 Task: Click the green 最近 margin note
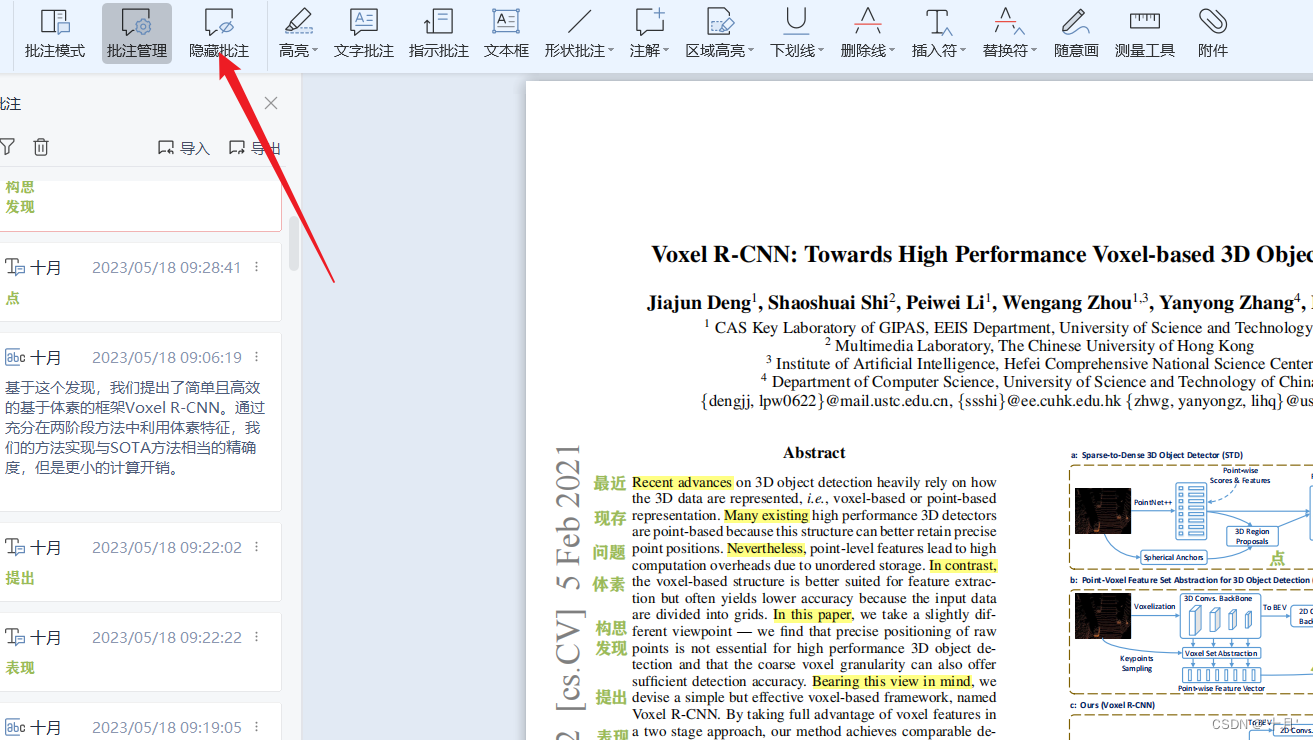pos(609,484)
